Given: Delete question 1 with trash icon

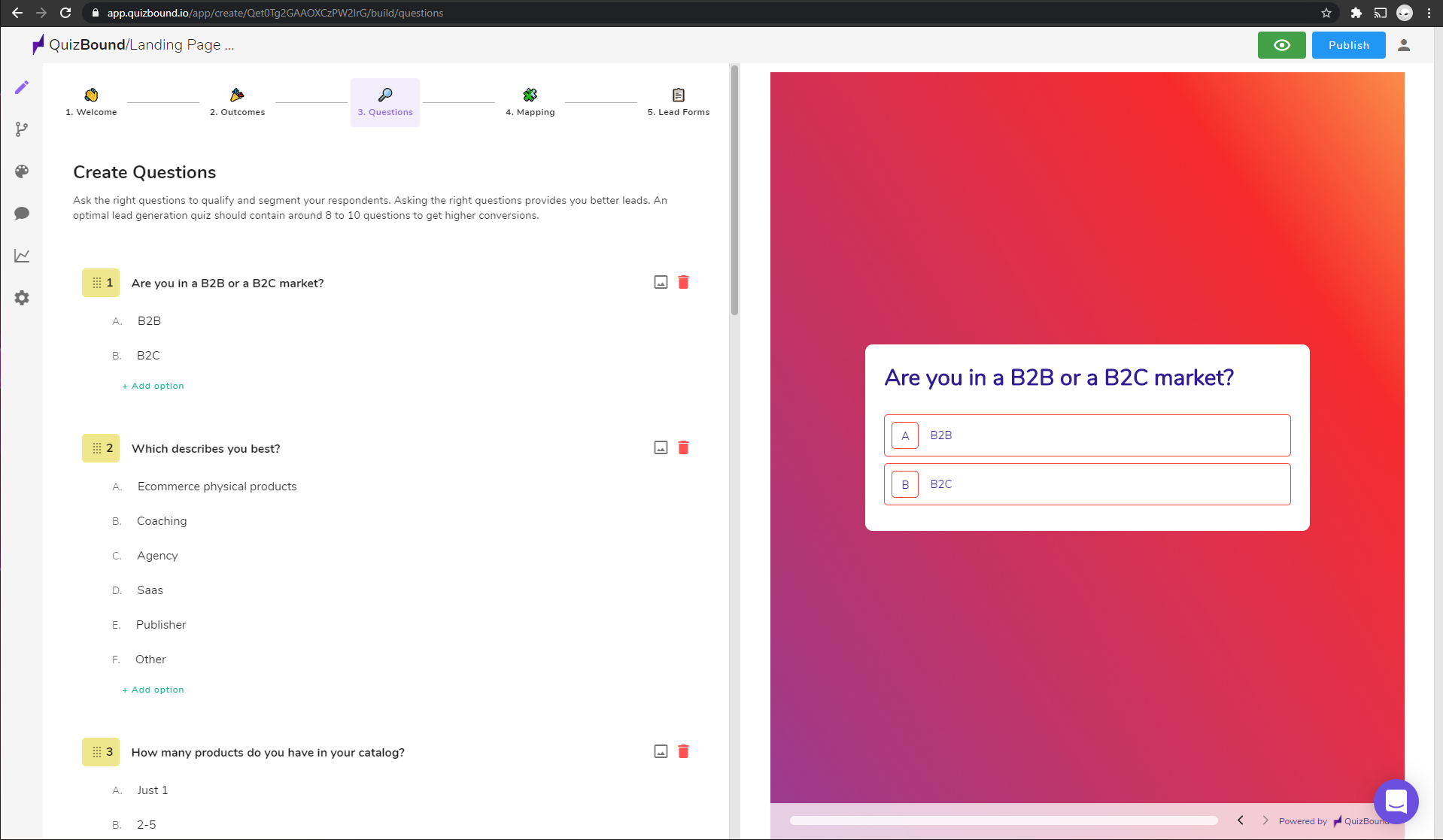Looking at the screenshot, I should click(683, 283).
